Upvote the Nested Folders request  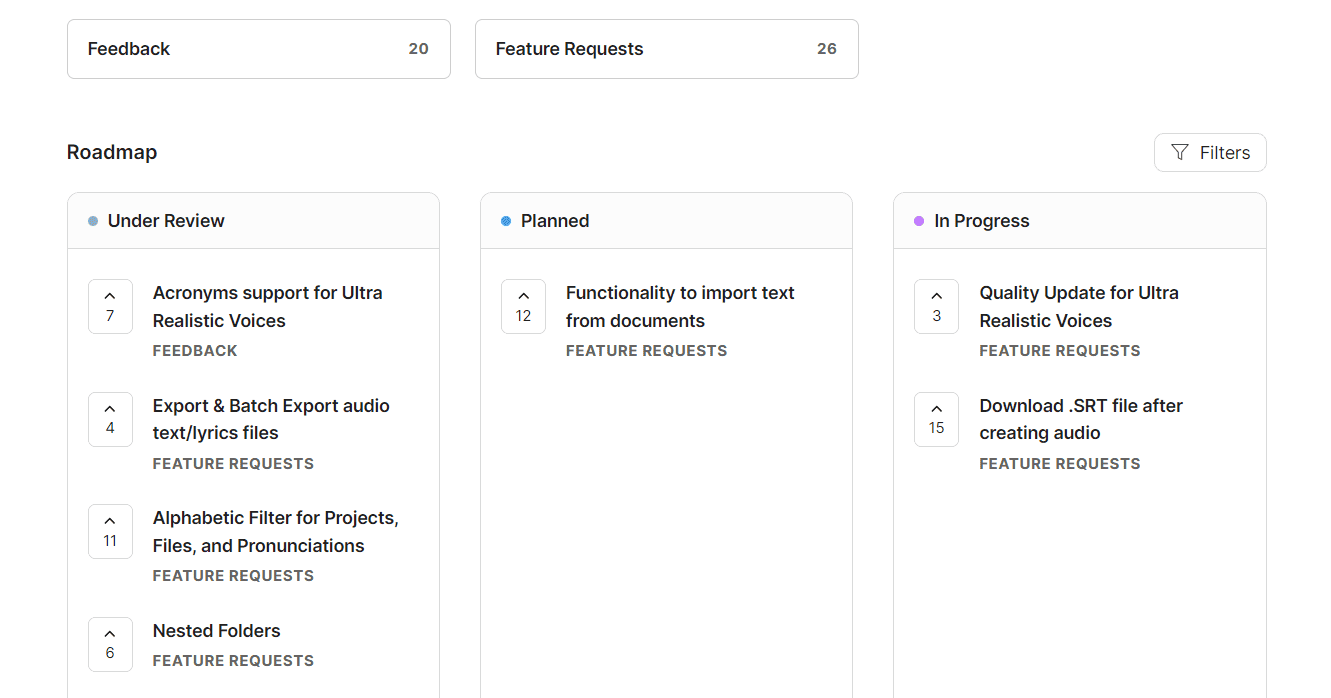click(x=110, y=644)
